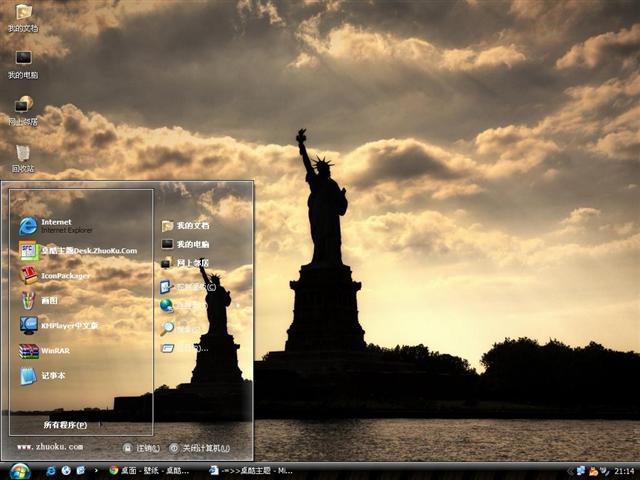Expand hidden system tray icons arrow
Viewport: 640px width, 480px height.
[570, 471]
